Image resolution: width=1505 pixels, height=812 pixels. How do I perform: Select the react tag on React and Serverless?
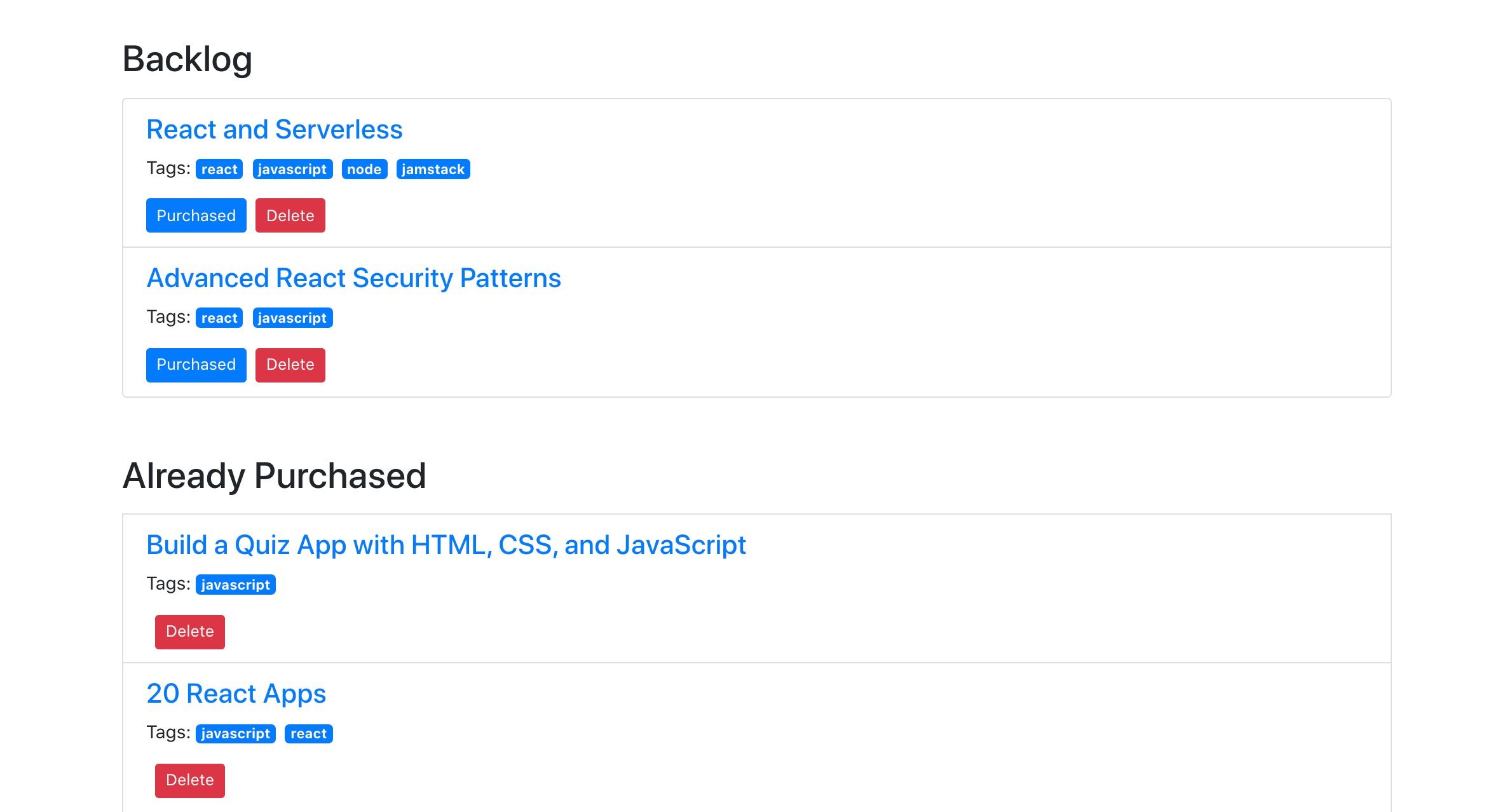pyautogui.click(x=218, y=169)
